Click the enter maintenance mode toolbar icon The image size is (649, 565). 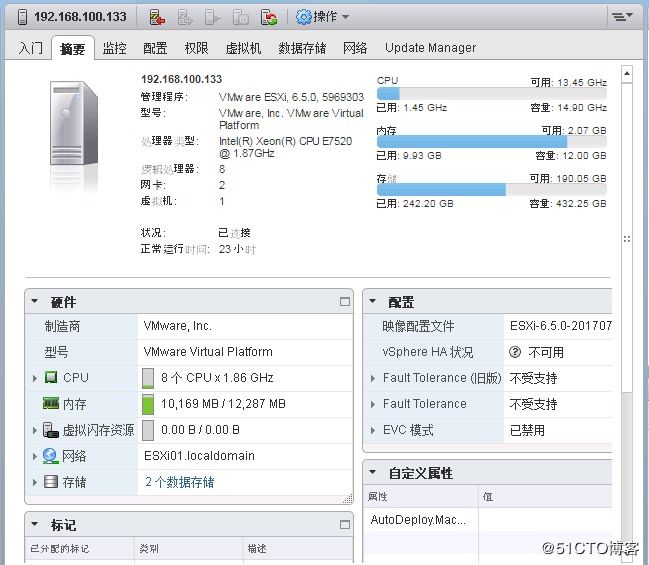[157, 17]
